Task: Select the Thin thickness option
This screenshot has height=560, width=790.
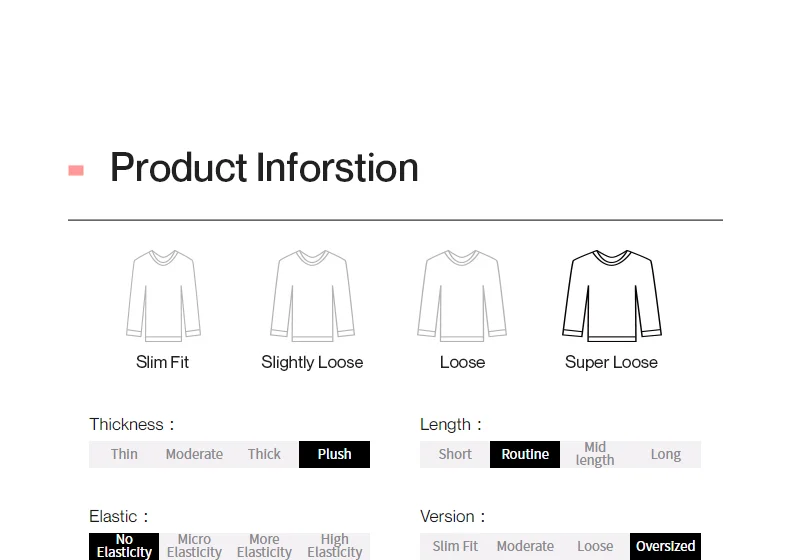Action: (x=124, y=454)
